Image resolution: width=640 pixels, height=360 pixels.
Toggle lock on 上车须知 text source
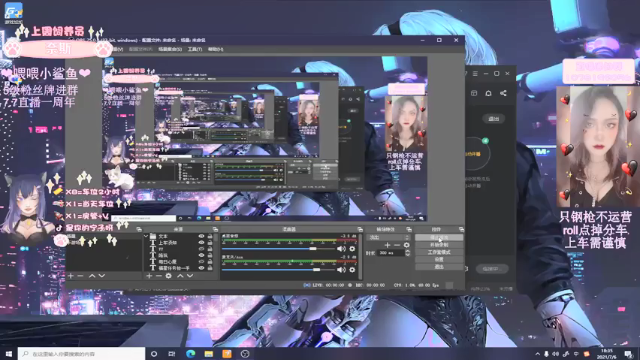tap(210, 242)
